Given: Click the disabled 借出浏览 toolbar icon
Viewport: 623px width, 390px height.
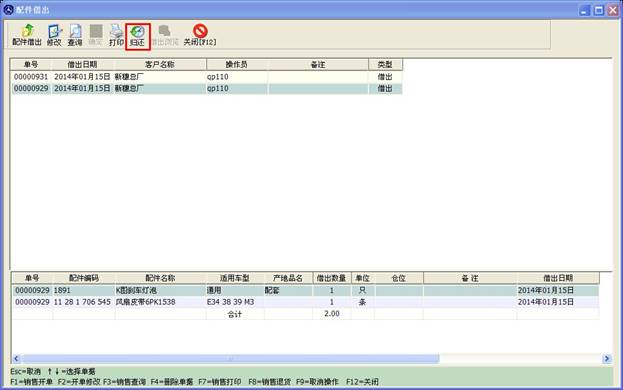Looking at the screenshot, I should click(x=165, y=35).
